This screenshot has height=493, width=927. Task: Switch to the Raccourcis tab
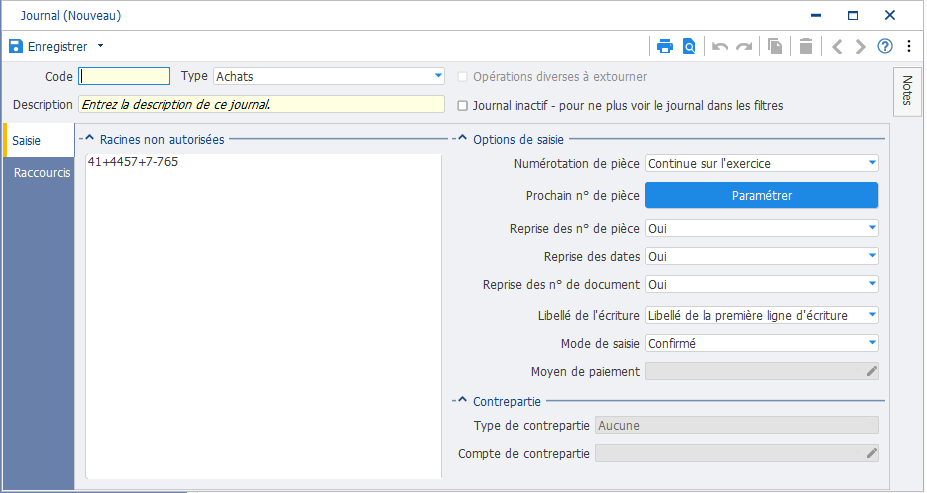click(41, 173)
